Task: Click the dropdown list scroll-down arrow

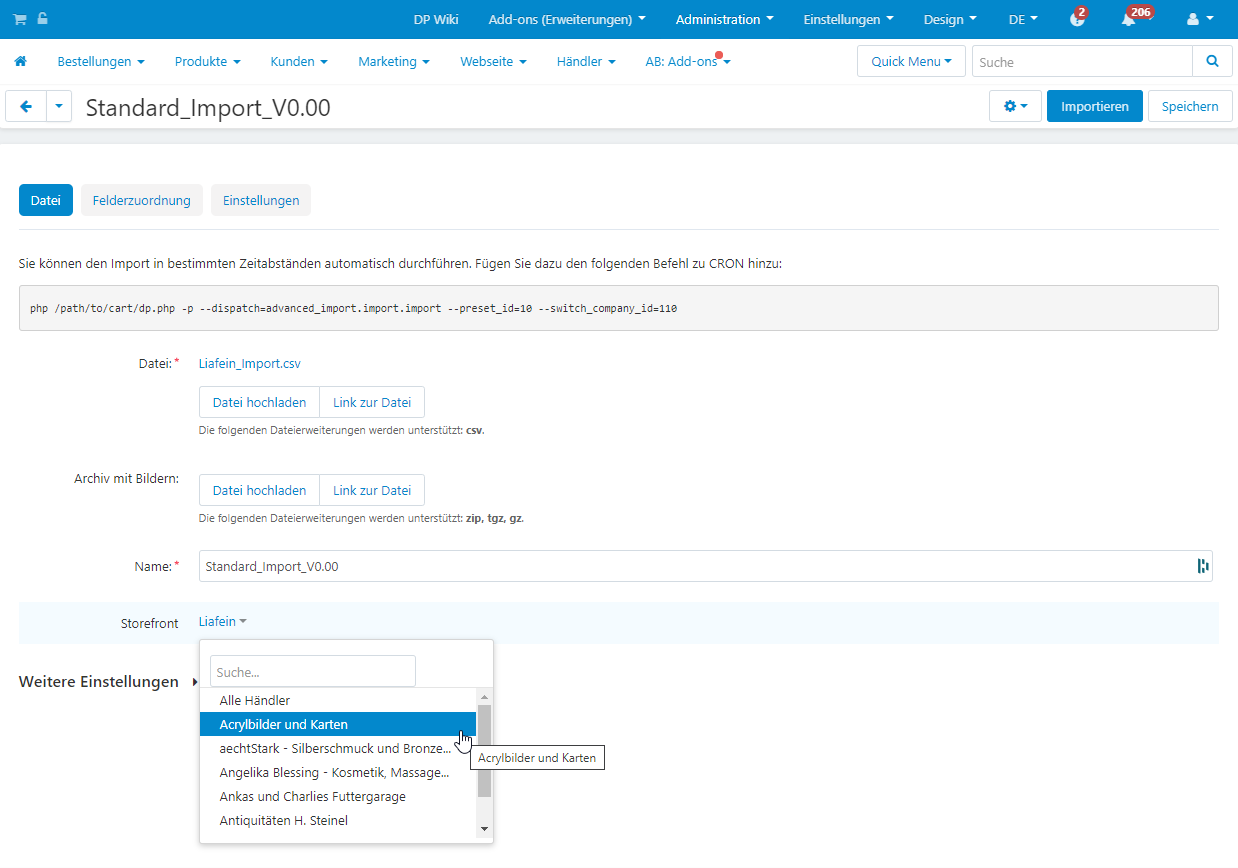Action: 484,829
